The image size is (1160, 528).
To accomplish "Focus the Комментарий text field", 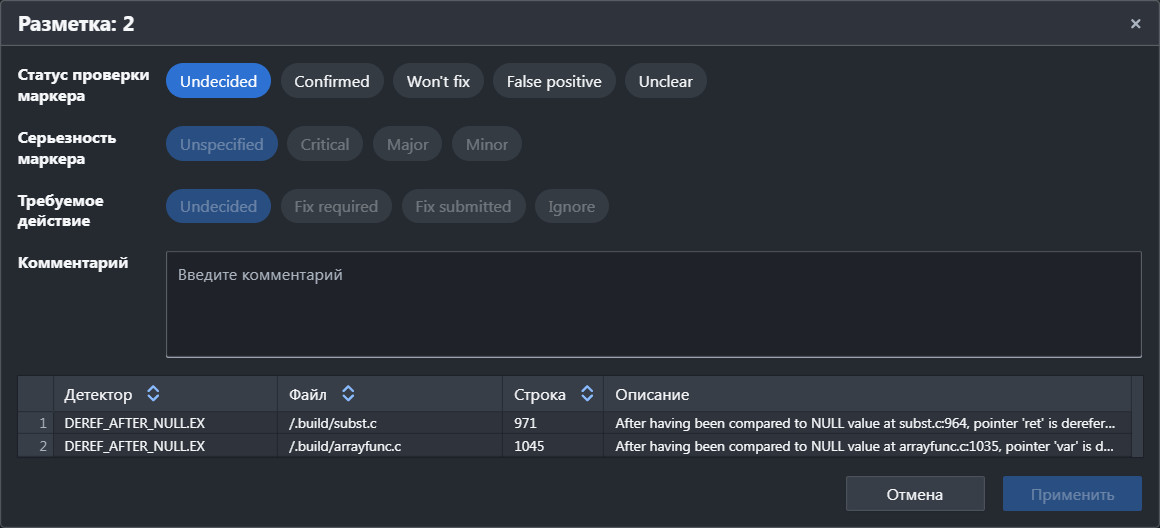I will (x=653, y=304).
